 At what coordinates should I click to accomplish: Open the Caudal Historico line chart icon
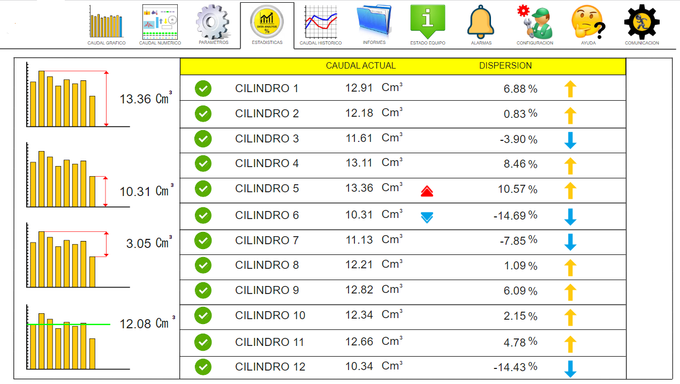coord(320,22)
